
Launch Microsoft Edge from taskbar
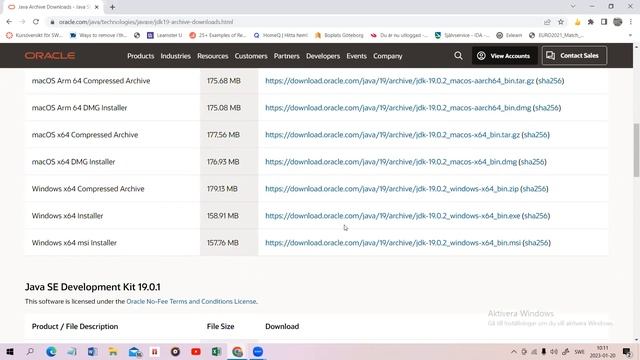tap(51, 351)
